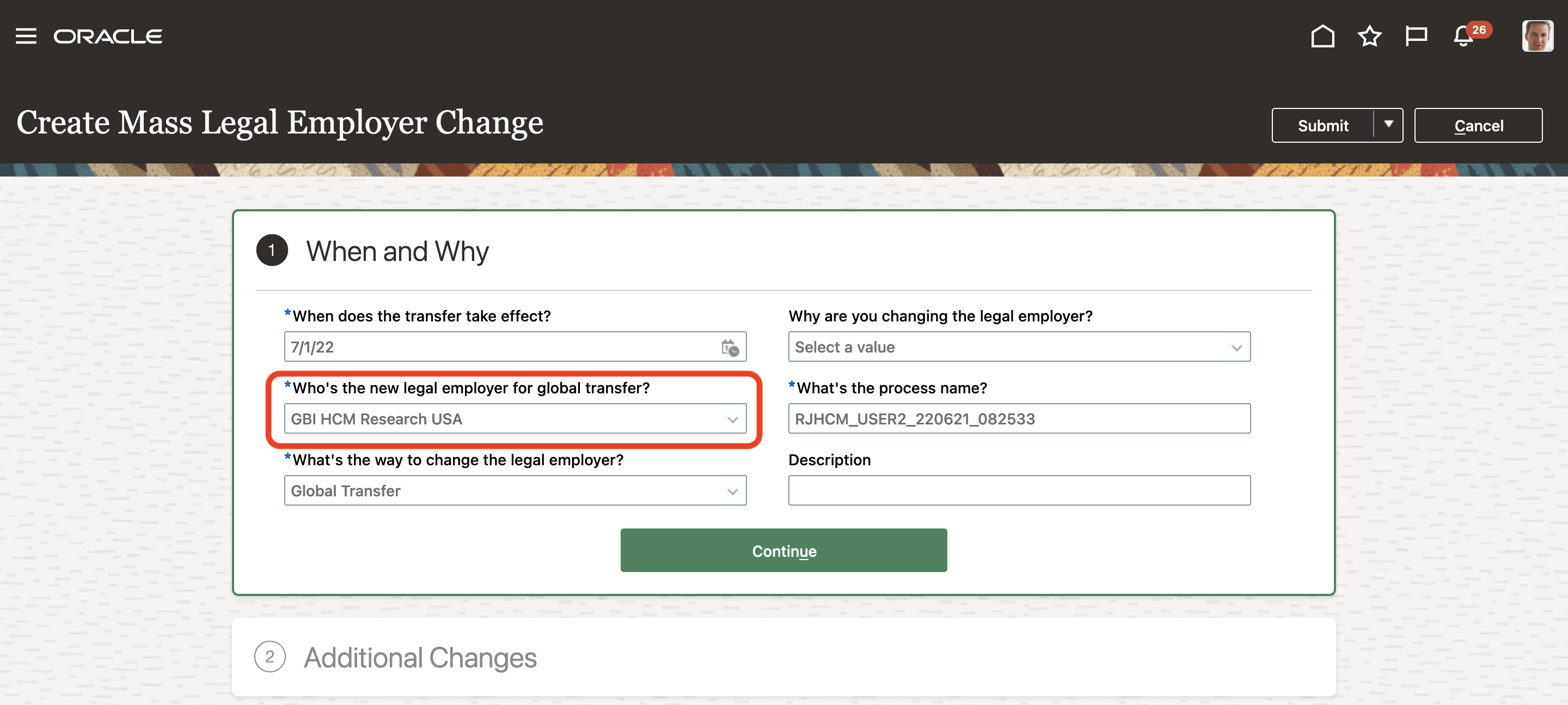This screenshot has width=1568, height=705.
Task: Click the process name input field
Action: click(1019, 419)
